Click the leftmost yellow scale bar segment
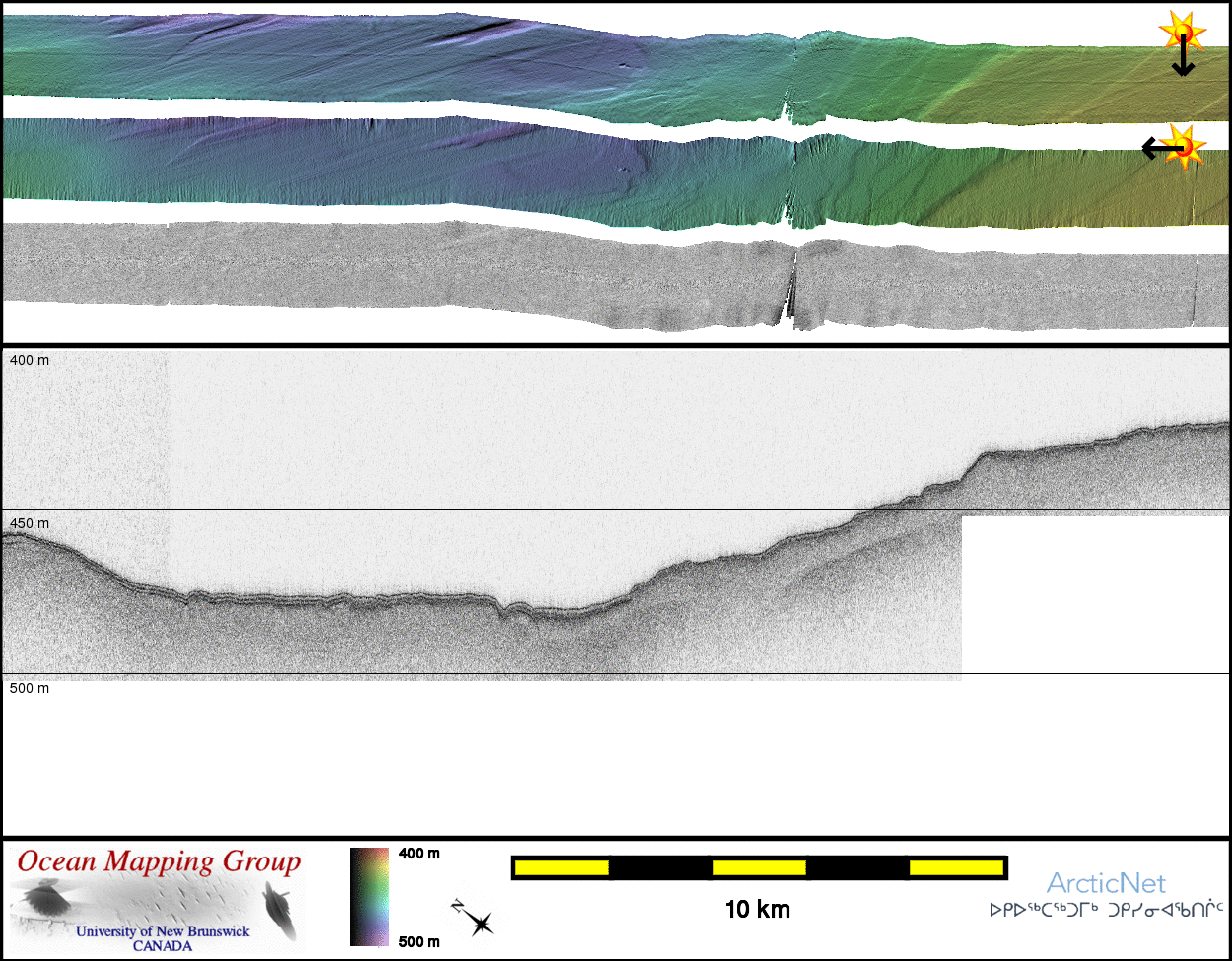1232x961 pixels. click(562, 867)
